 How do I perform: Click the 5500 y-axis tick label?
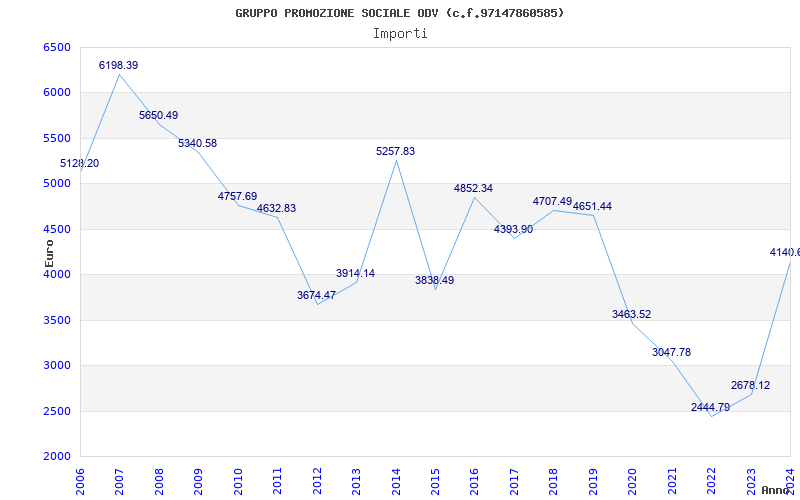coord(57,138)
